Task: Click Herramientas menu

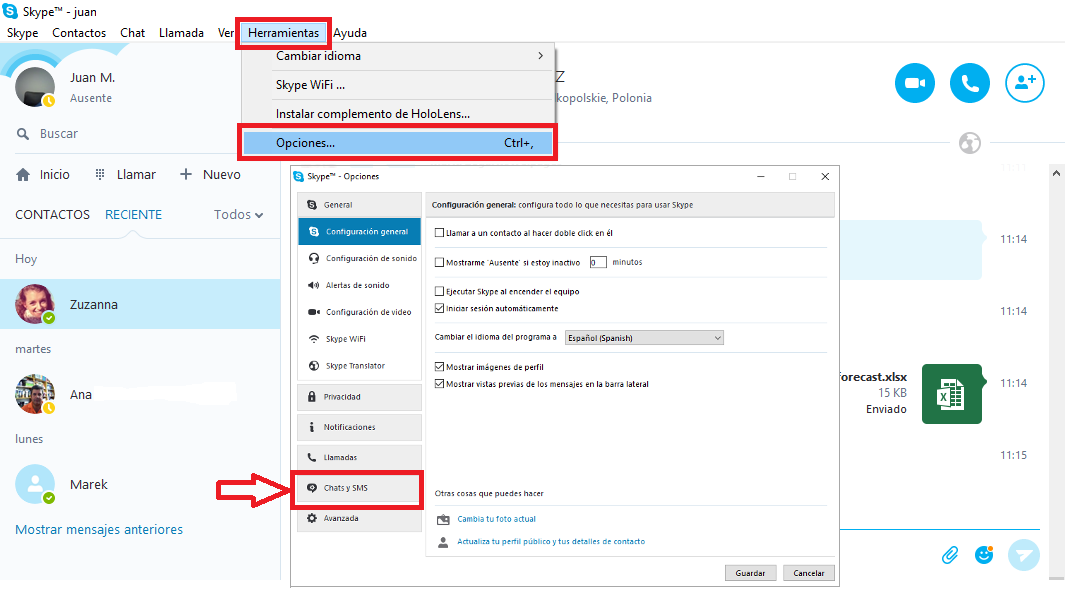Action: (x=283, y=33)
